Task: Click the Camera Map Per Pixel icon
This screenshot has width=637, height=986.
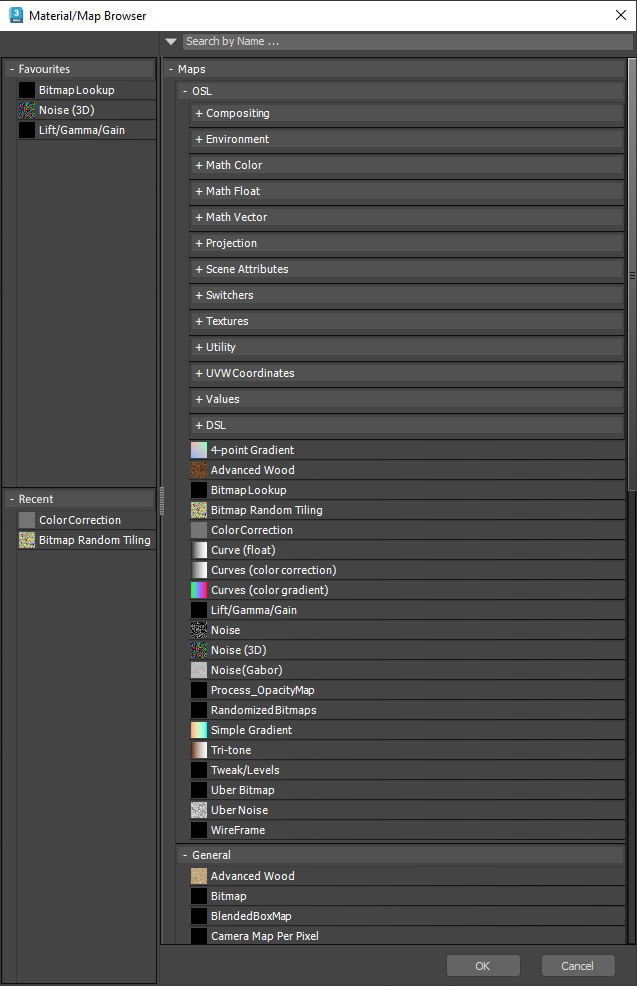Action: 199,936
